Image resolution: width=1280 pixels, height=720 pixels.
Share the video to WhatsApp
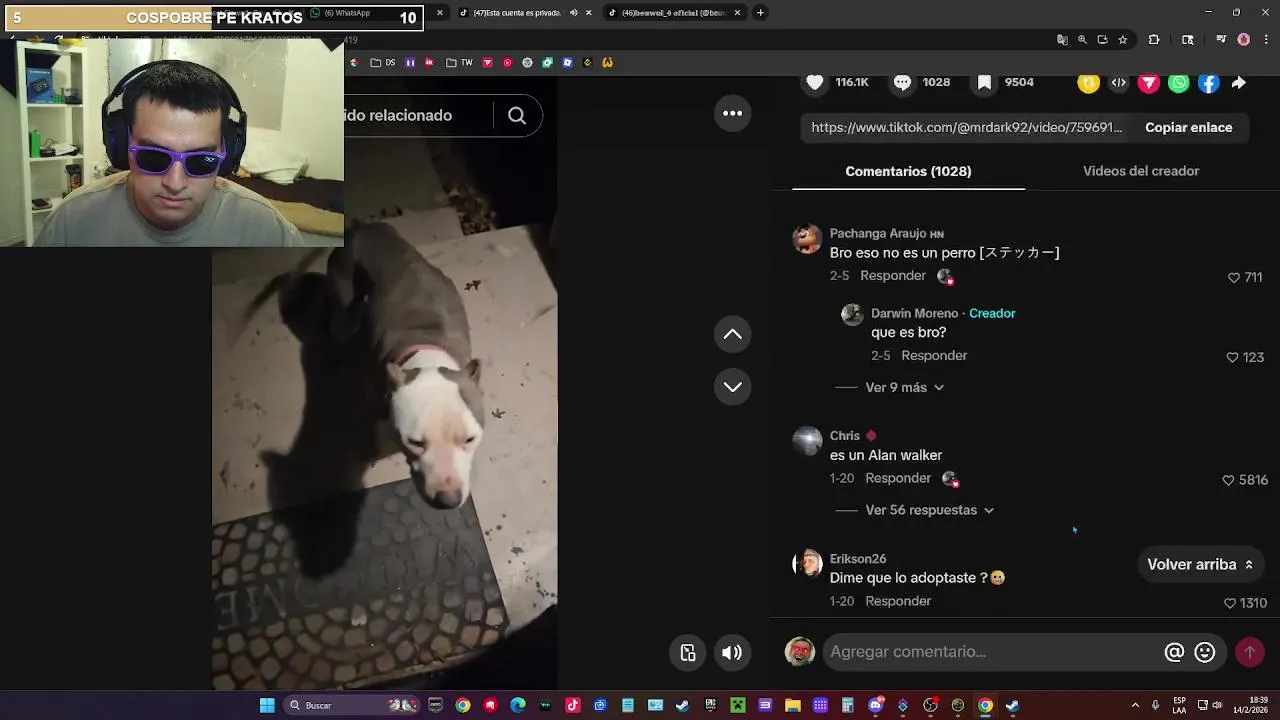point(1179,83)
